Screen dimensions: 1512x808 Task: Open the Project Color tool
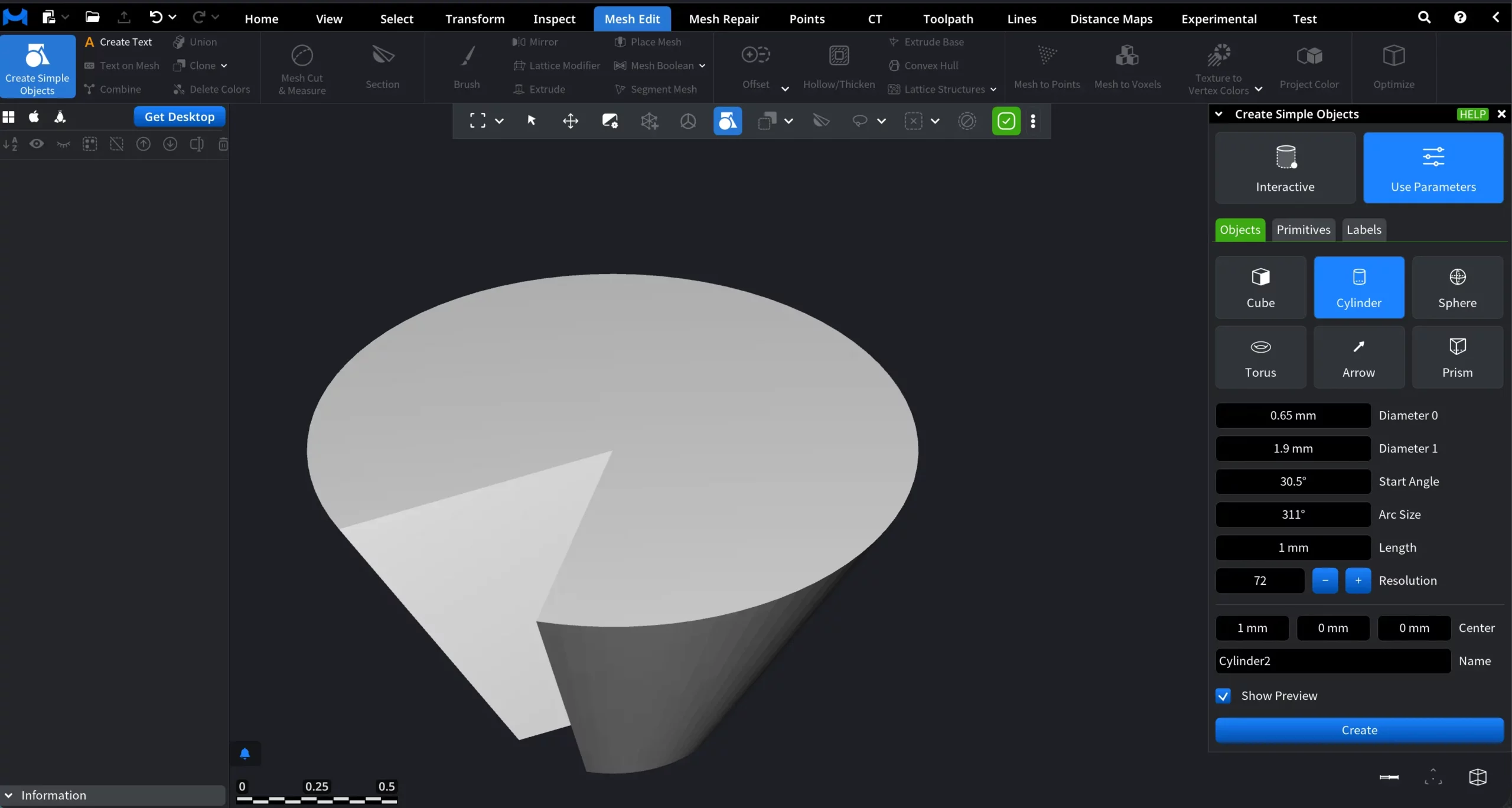click(x=1309, y=67)
